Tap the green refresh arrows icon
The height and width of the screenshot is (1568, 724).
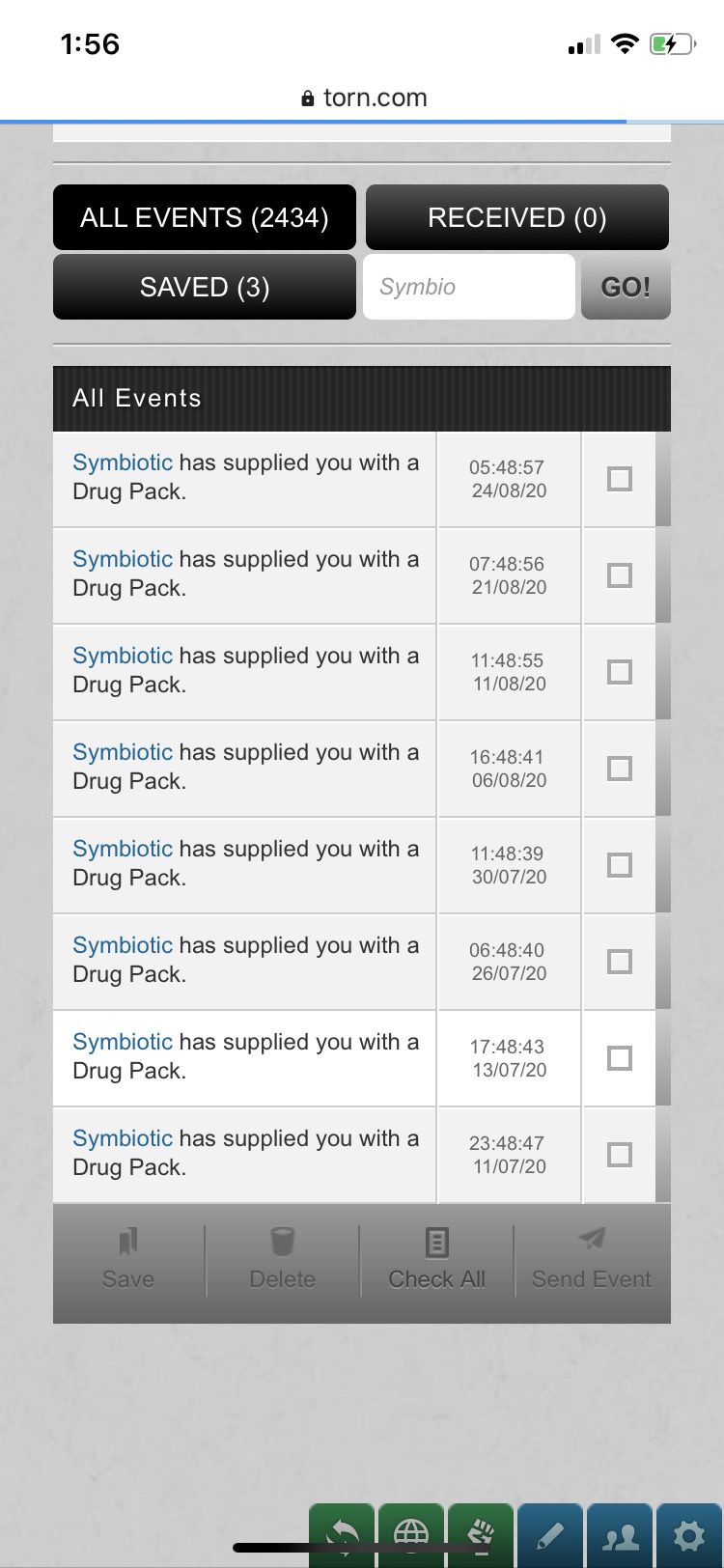[342, 1535]
